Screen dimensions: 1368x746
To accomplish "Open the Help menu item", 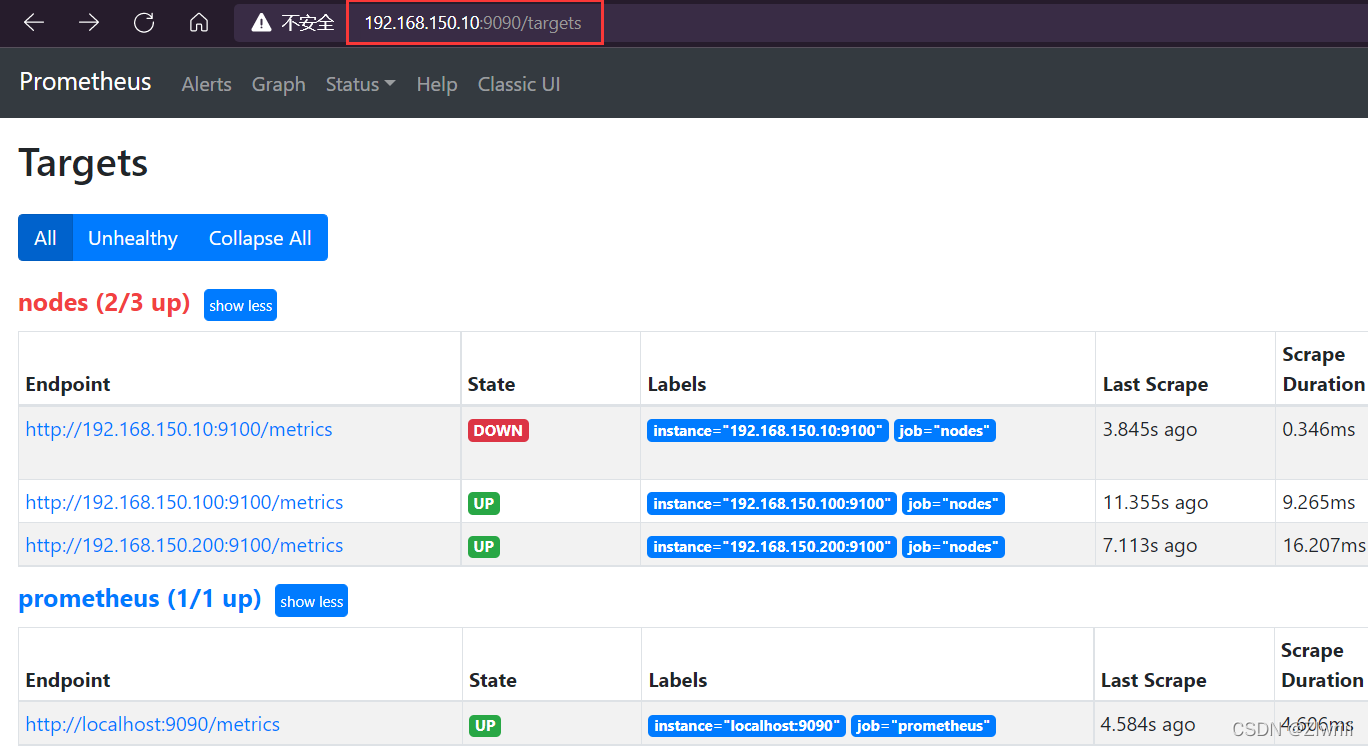I will (437, 84).
